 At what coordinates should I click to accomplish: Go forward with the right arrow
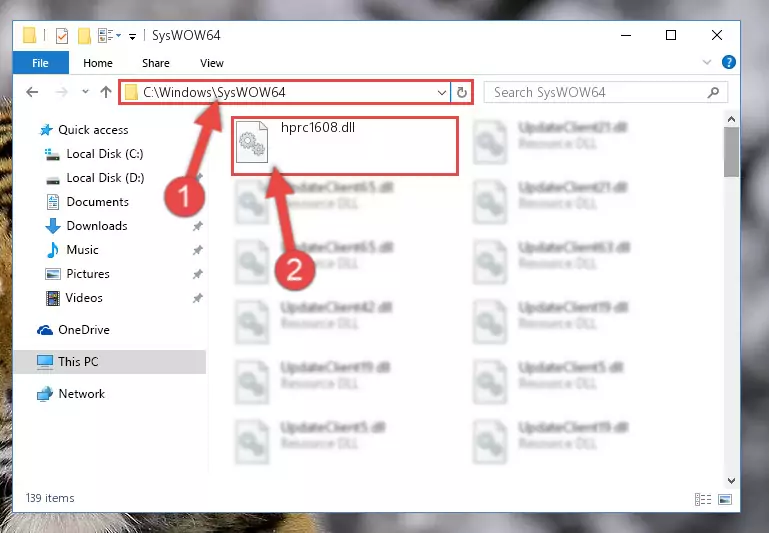click(62, 92)
